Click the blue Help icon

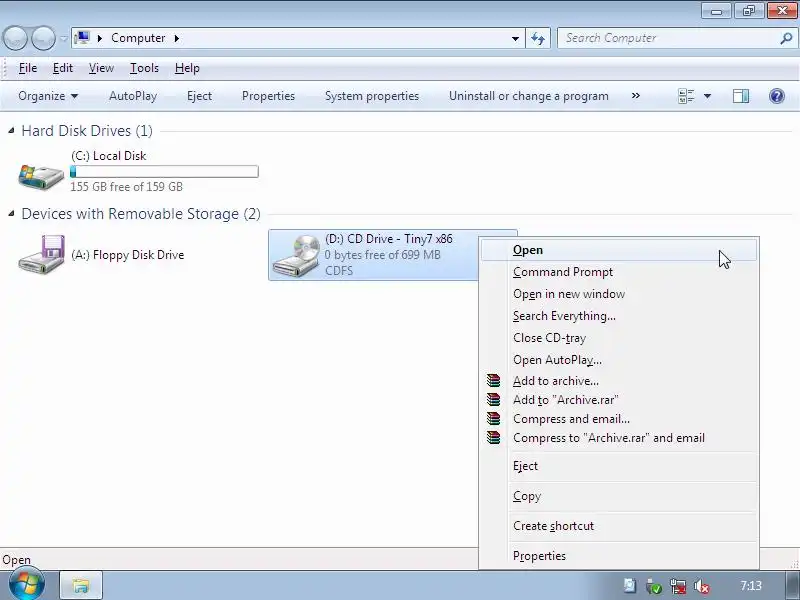point(777,96)
